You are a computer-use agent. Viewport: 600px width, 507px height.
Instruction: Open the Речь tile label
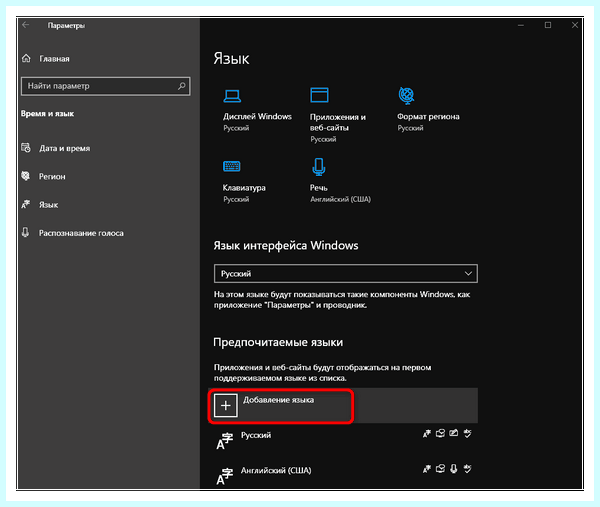point(319,187)
